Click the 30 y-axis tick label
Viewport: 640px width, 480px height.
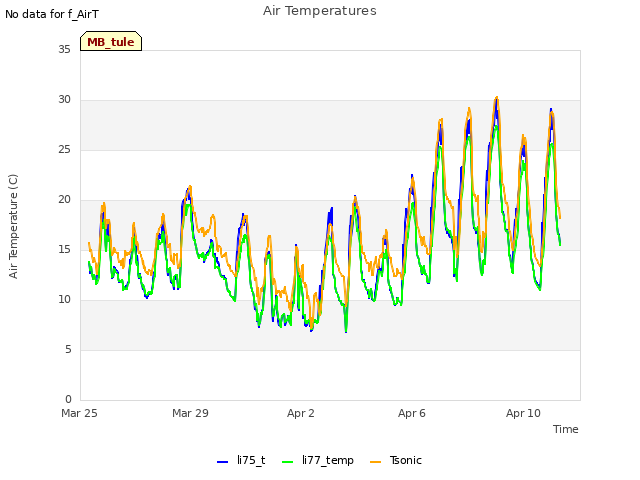pos(64,100)
